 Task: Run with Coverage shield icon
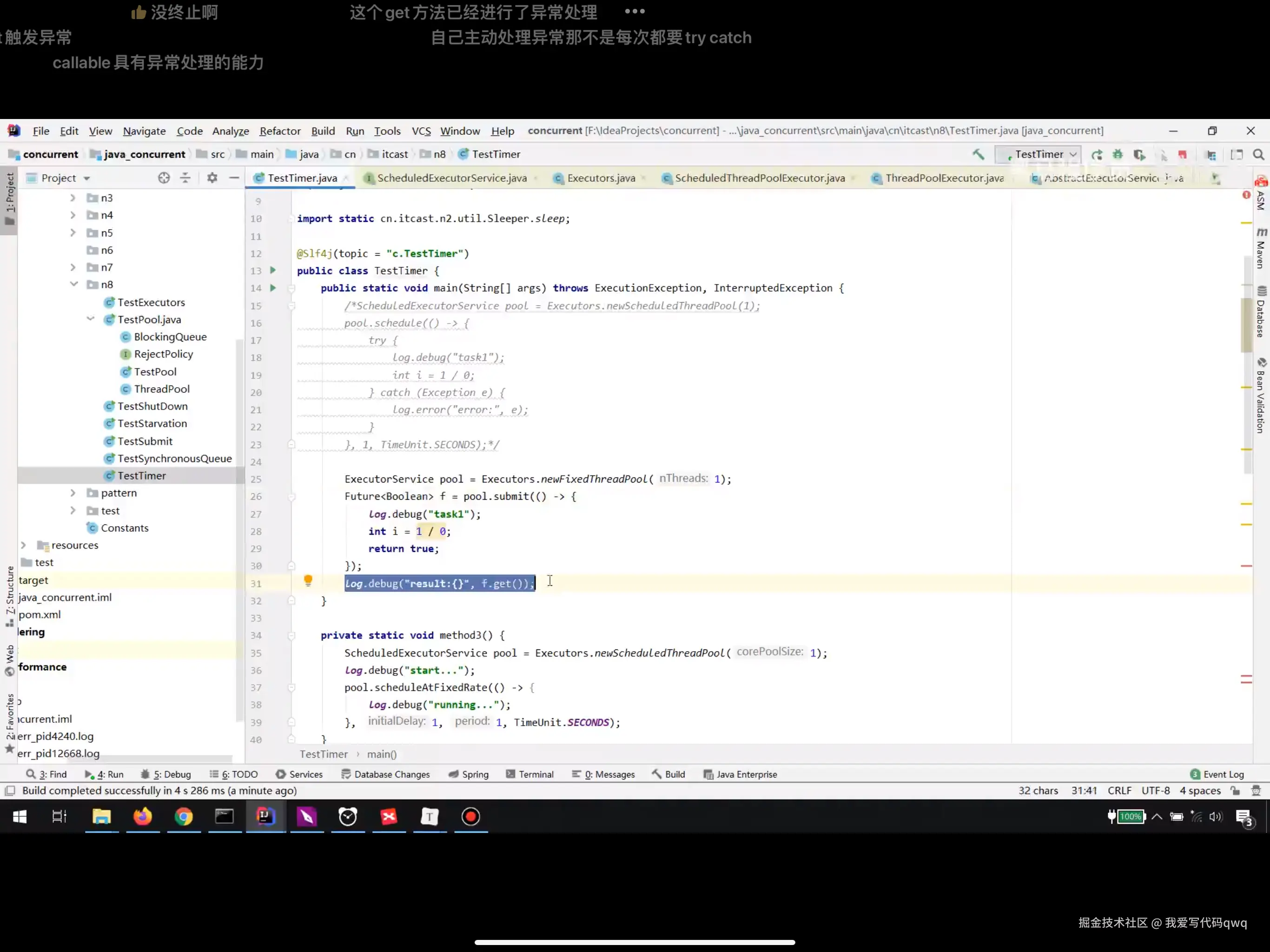[x=1139, y=154]
